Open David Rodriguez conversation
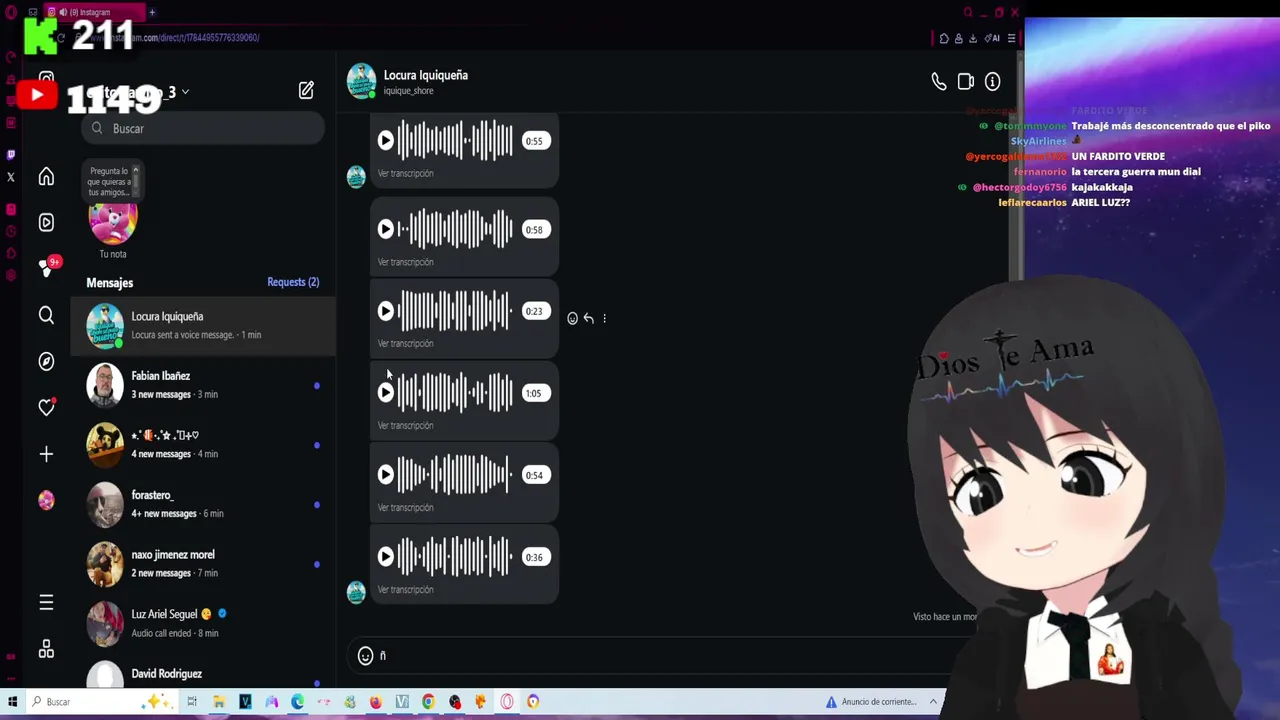The width and height of the screenshot is (1280, 720). [203, 673]
